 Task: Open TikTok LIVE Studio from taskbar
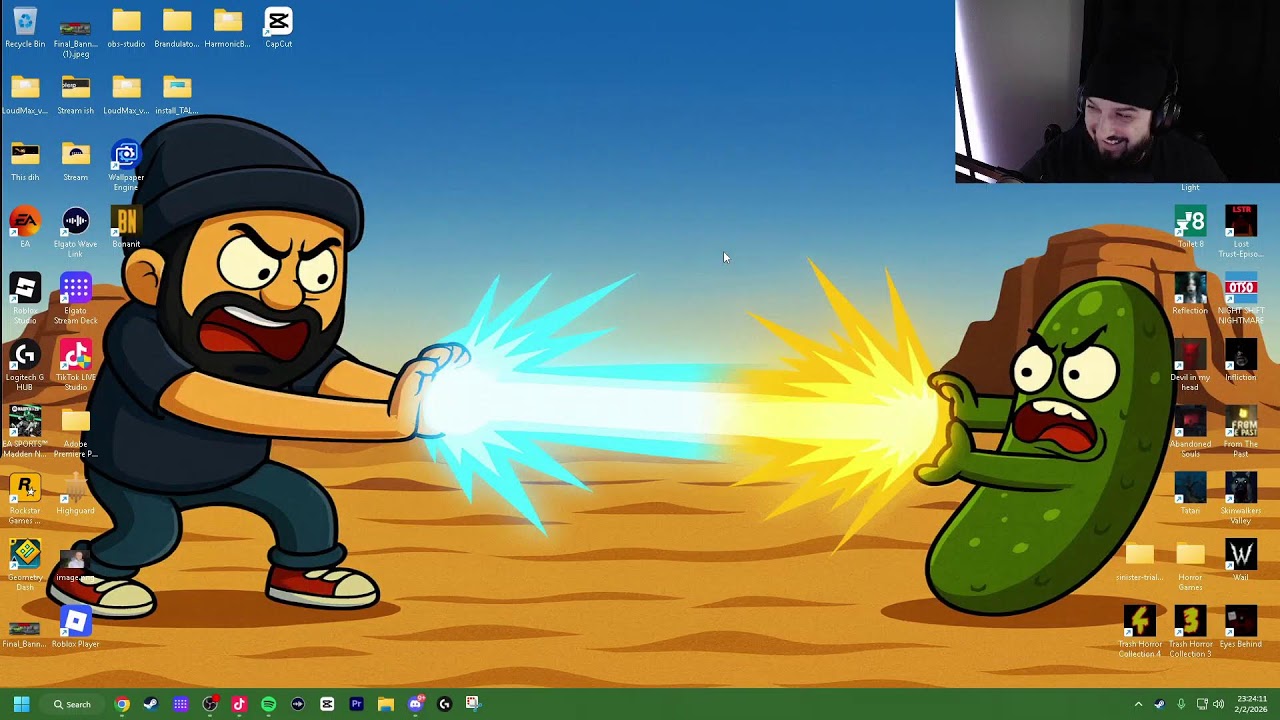tap(239, 704)
